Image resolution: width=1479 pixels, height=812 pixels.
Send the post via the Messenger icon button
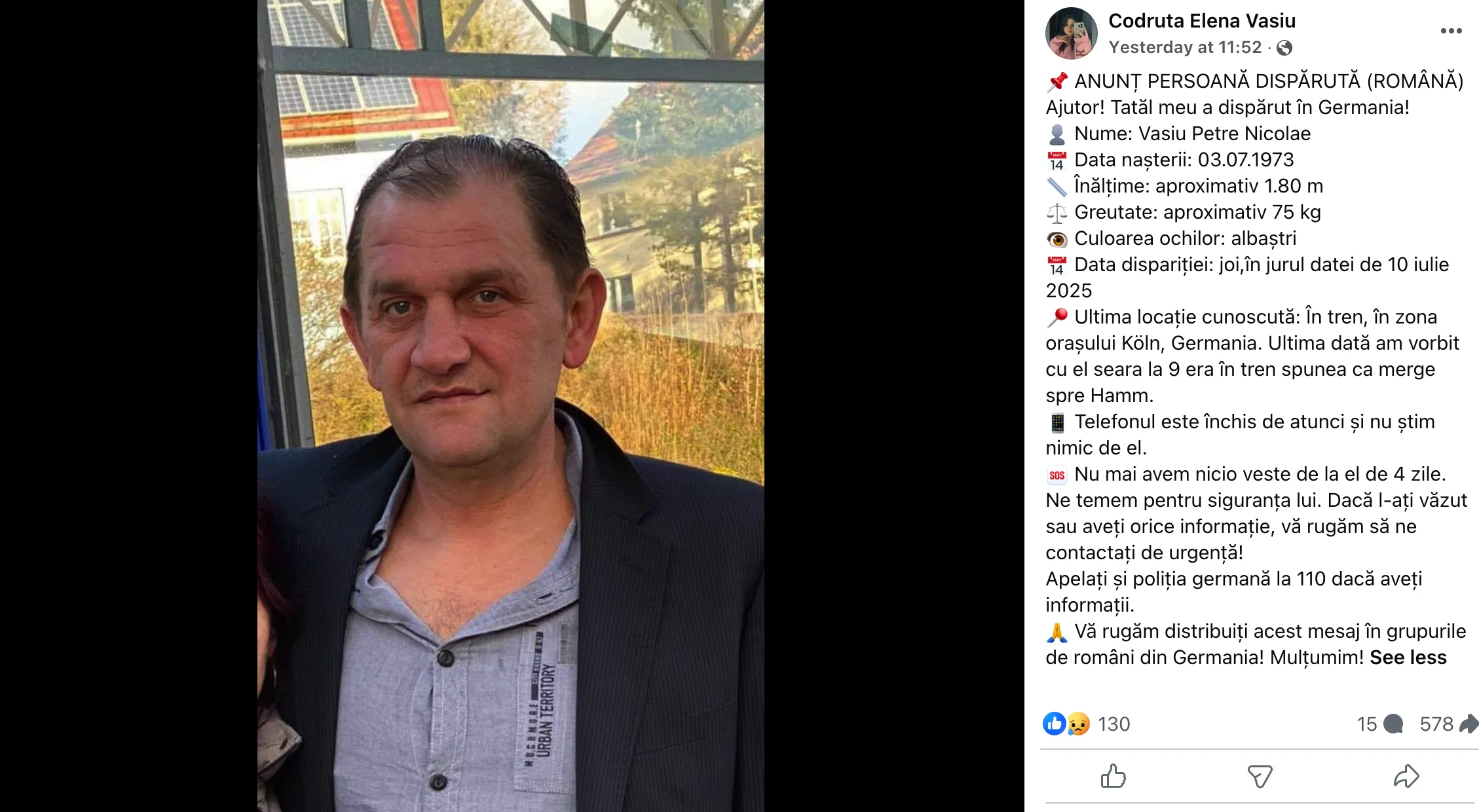coord(1260,777)
